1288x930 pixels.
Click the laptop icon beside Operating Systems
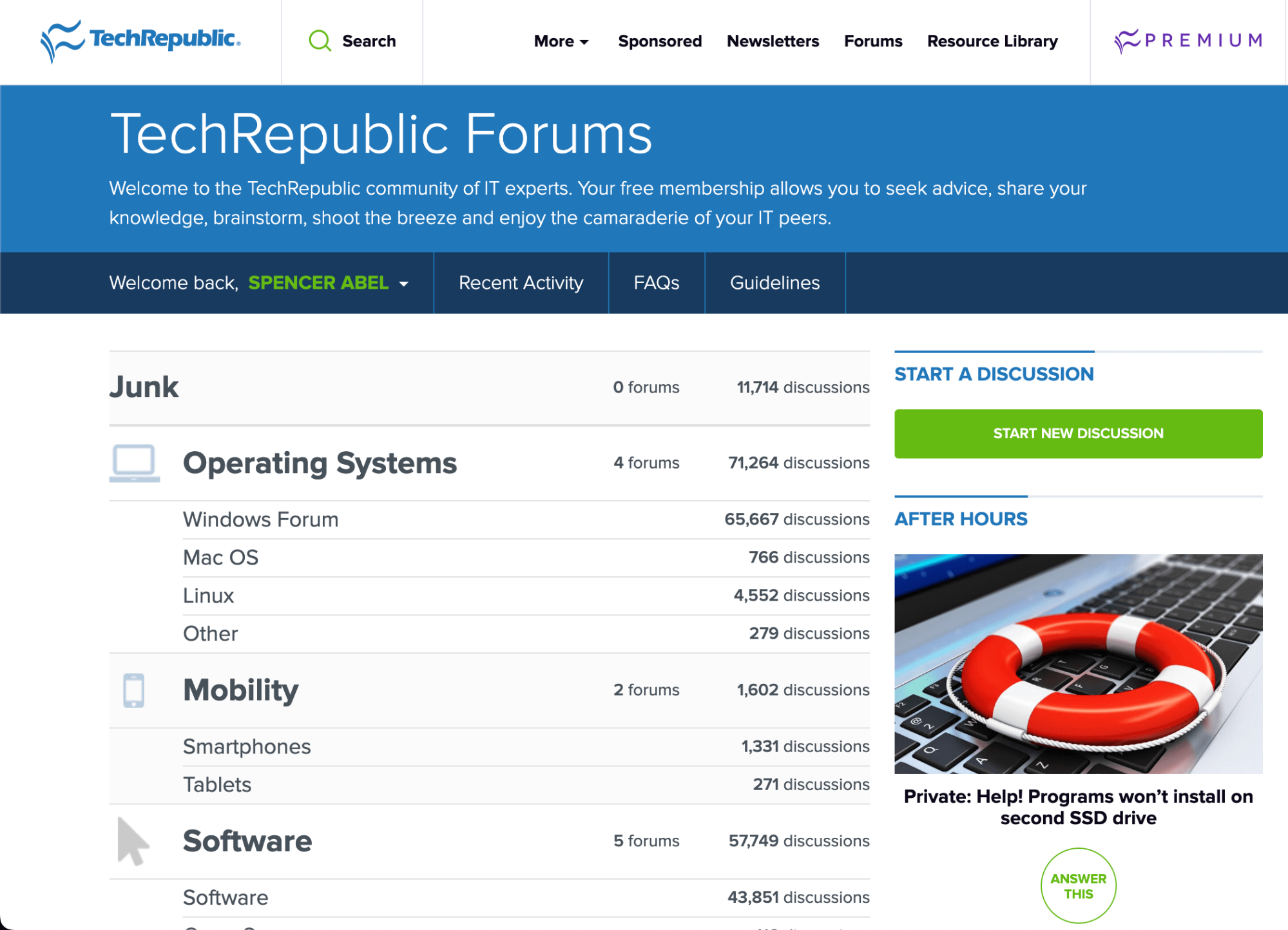pyautogui.click(x=134, y=463)
